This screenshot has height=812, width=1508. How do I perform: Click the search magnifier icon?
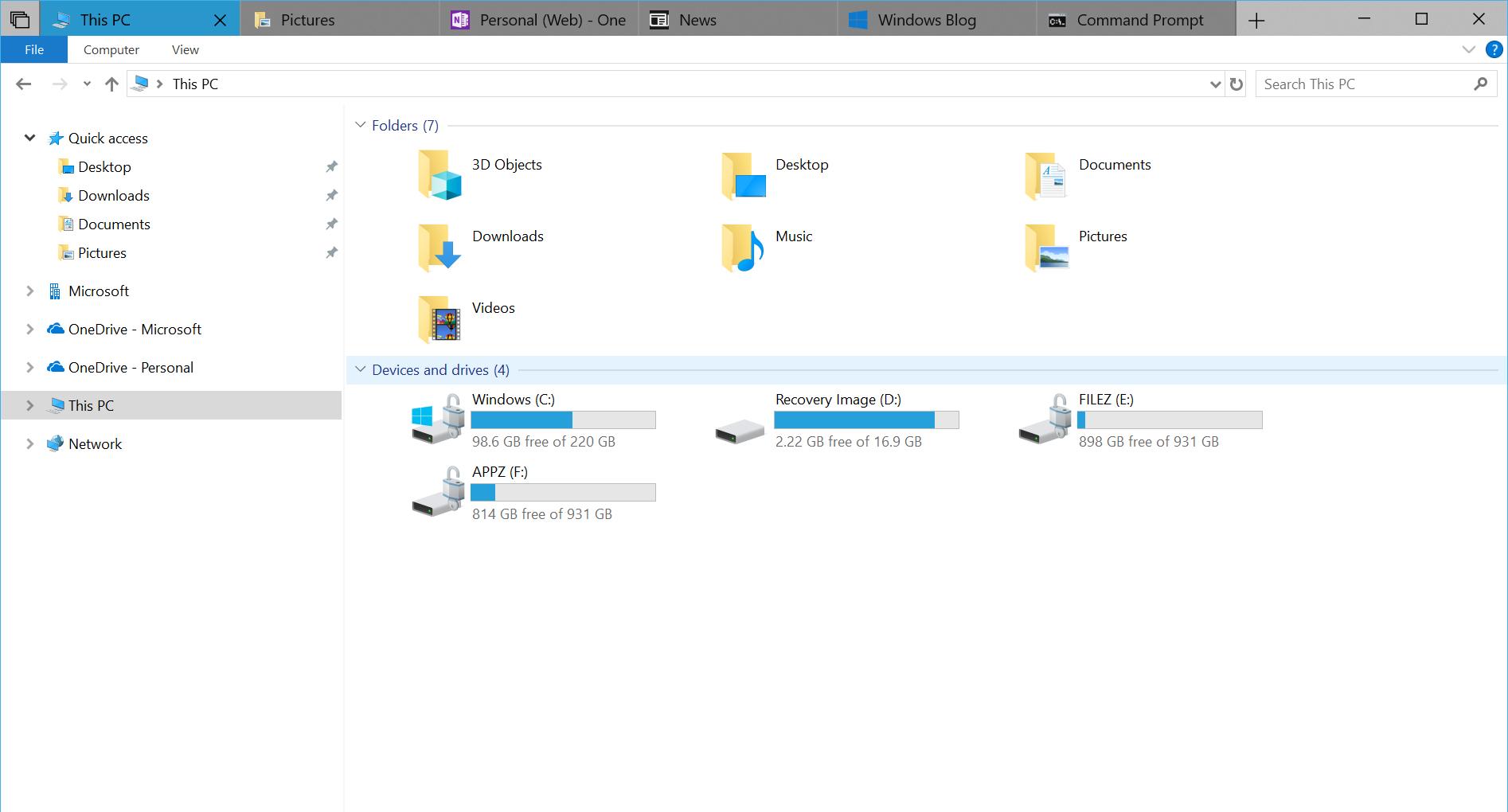click(x=1480, y=84)
